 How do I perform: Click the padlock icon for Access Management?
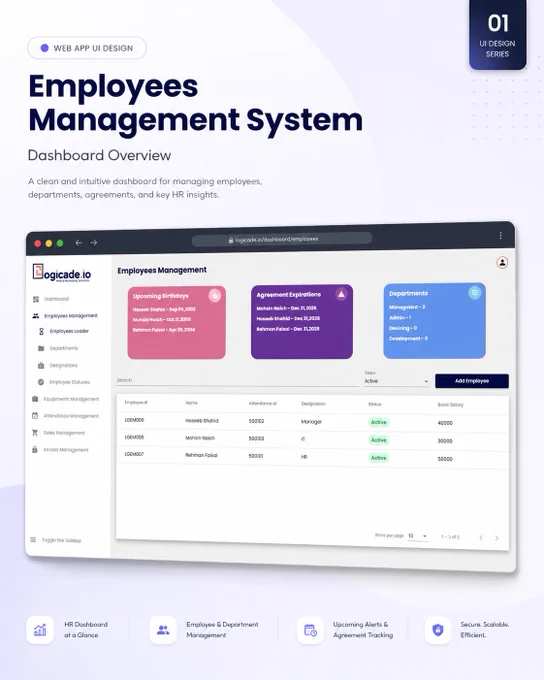[x=35, y=449]
